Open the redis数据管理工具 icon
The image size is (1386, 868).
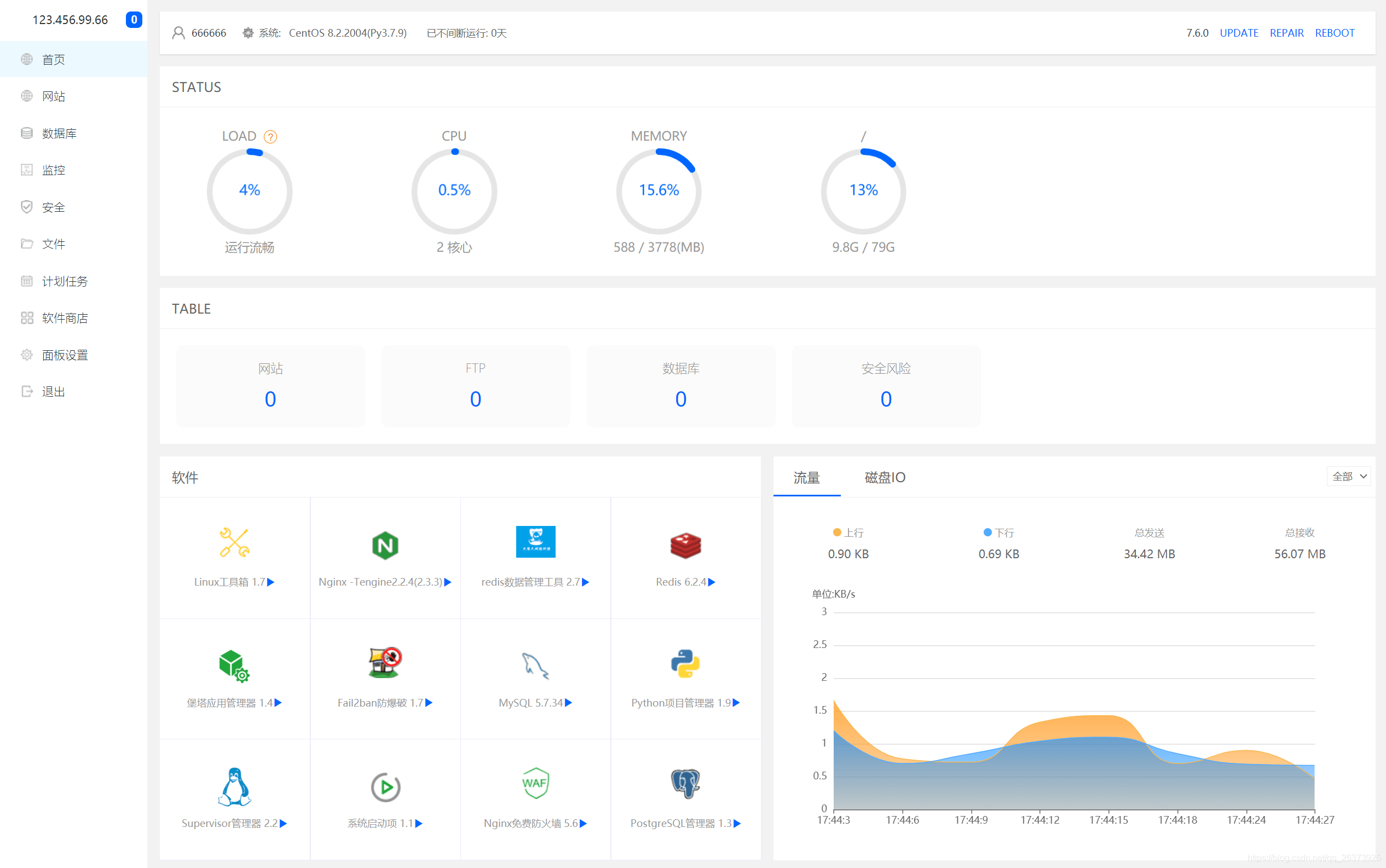coord(535,541)
